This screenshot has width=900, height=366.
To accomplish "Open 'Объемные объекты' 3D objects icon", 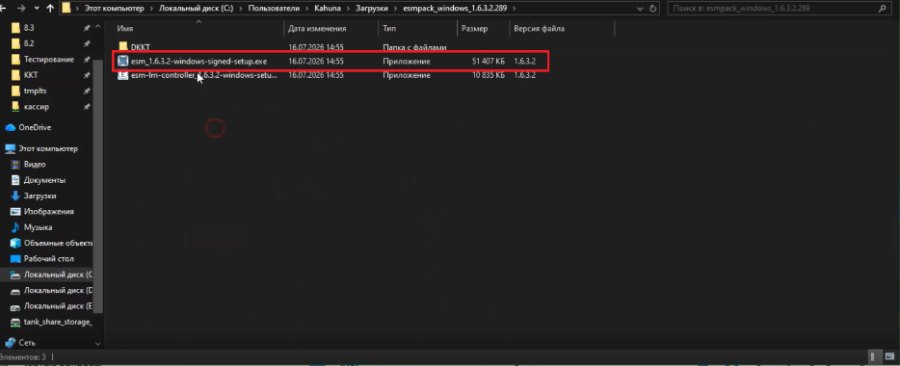I will point(16,243).
